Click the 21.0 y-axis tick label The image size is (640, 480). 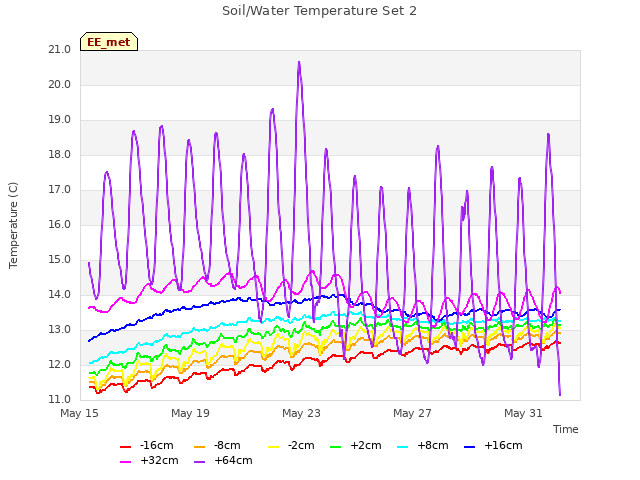(x=60, y=50)
